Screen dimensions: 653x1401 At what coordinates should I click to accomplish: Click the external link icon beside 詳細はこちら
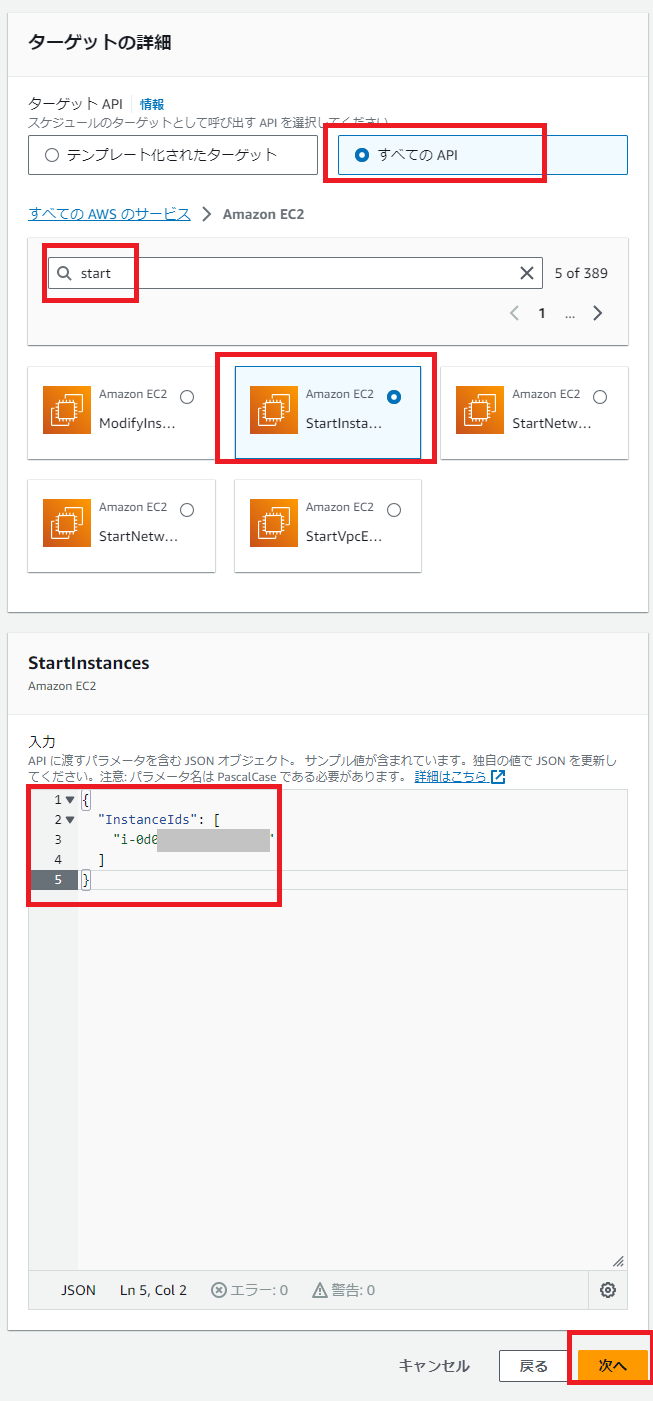498,777
